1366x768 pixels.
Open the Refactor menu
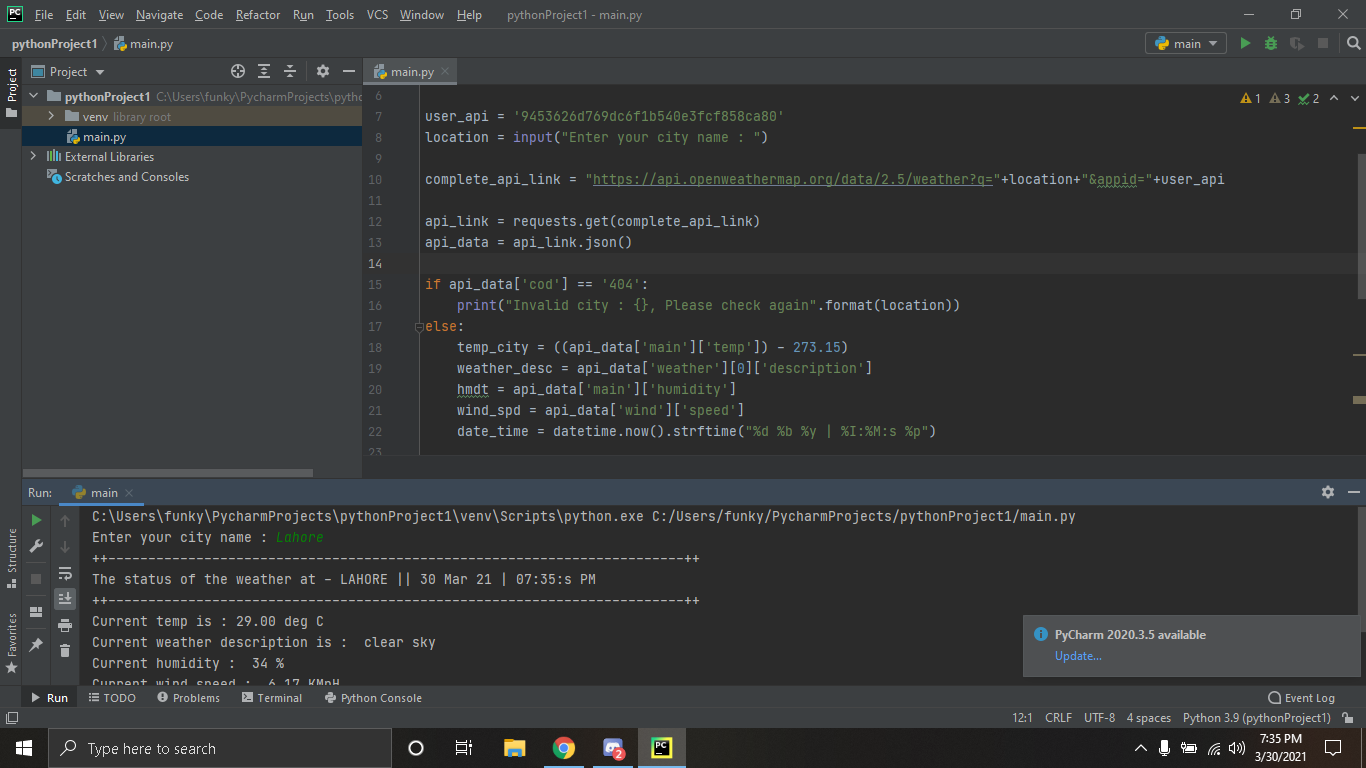point(258,15)
